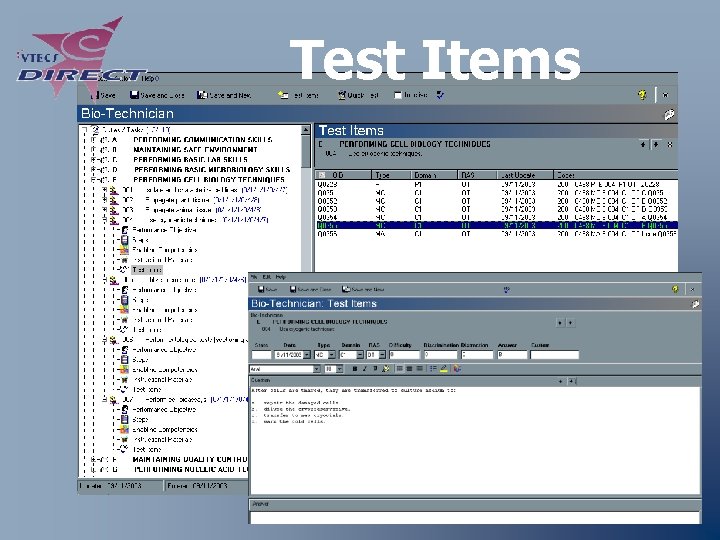The image size is (720, 540).
Task: Select the last test item row Q0055
Action: click(496, 234)
